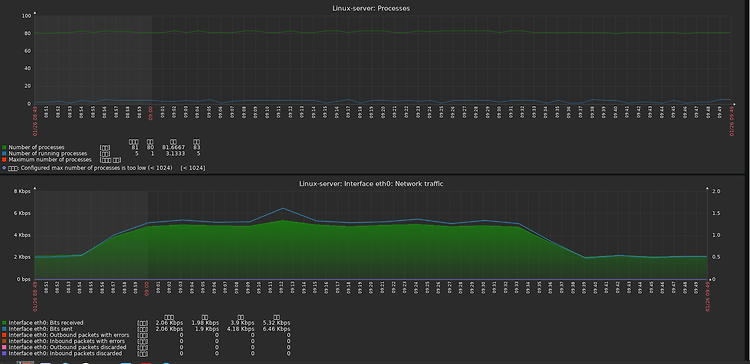Click the trigger icon for max processes too low
The width and height of the screenshot is (750, 364).
click(4, 168)
